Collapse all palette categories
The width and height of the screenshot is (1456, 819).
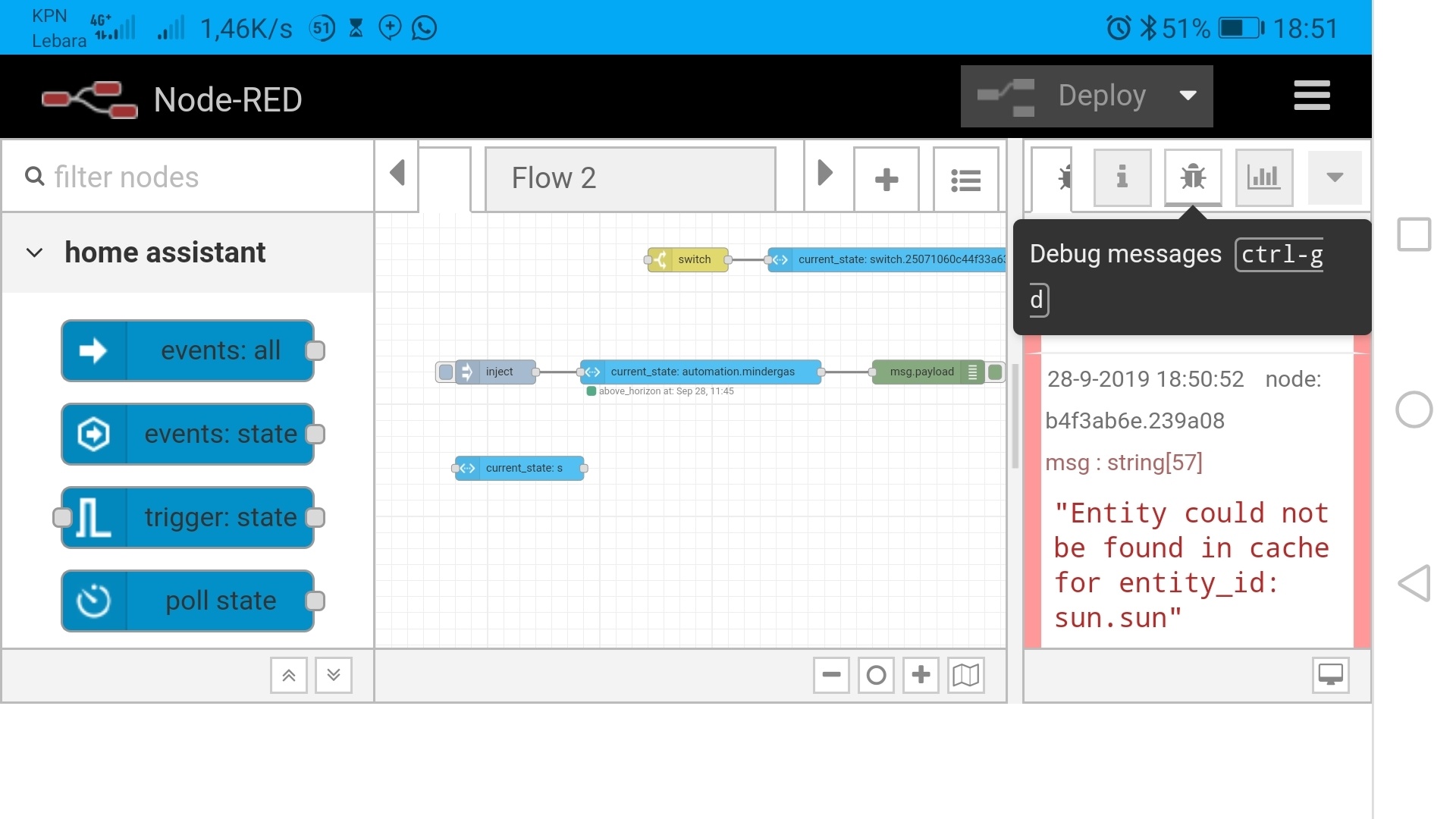289,675
